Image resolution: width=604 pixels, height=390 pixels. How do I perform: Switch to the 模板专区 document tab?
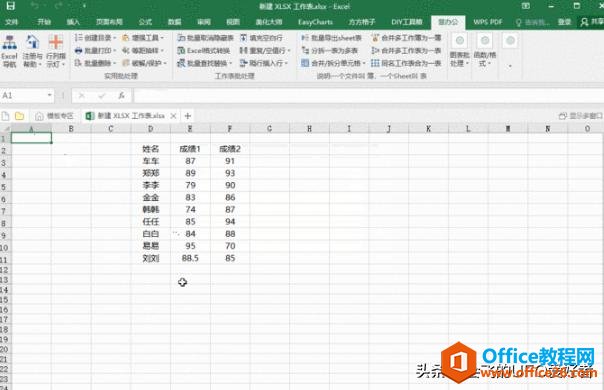(55, 116)
